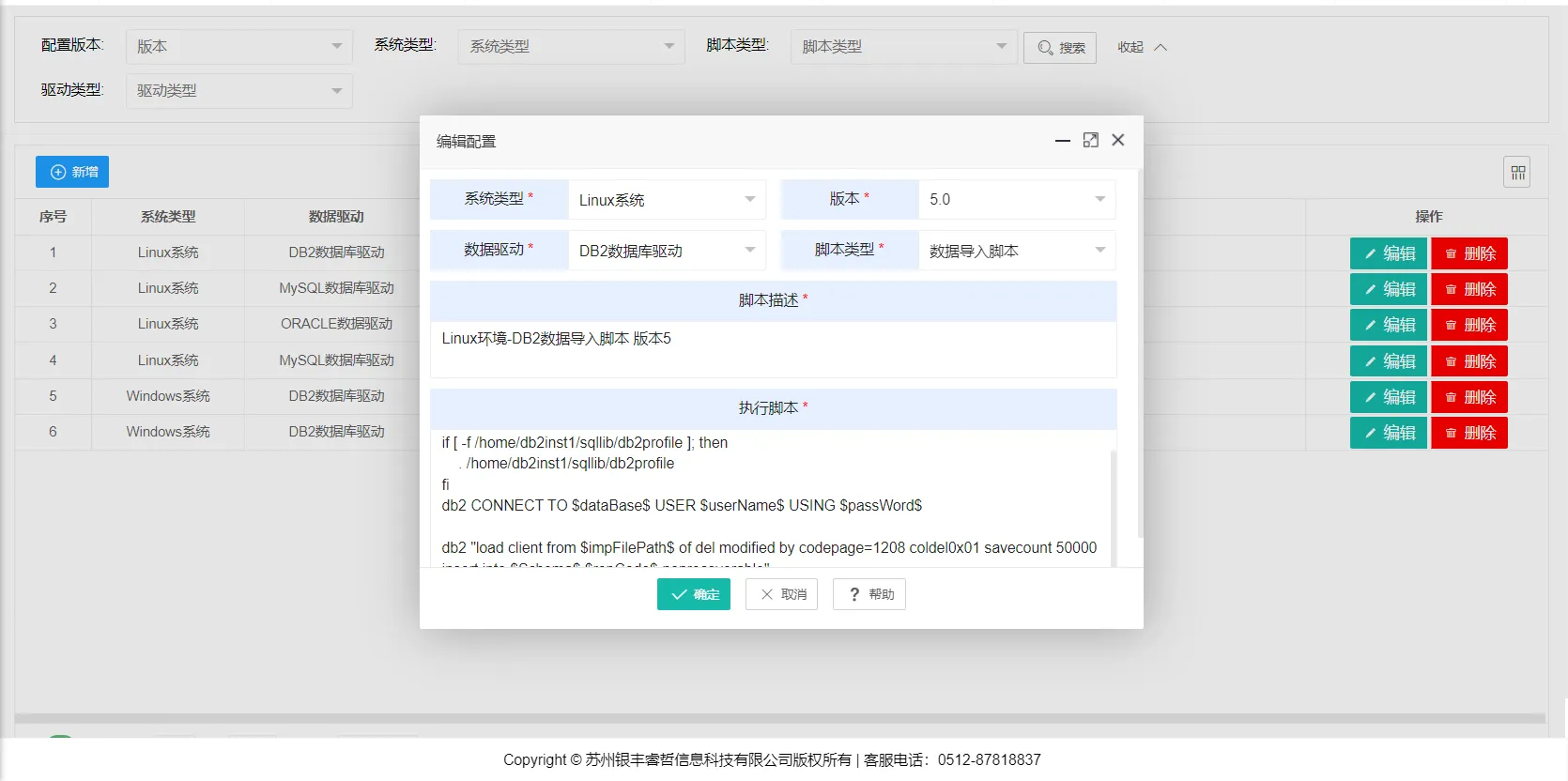Close the 编辑配置 dialog
Screen dimensions: 1568x781
(x=1117, y=141)
